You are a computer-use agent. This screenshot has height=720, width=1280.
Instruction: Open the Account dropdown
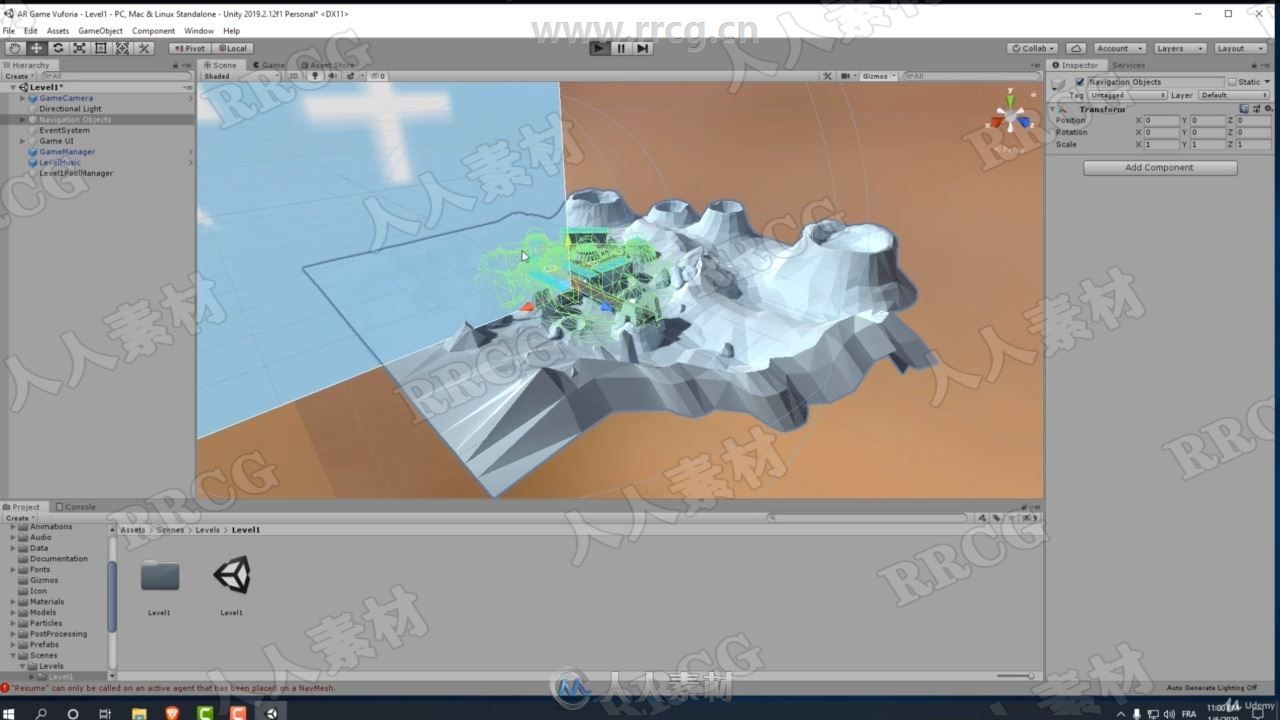pos(1118,48)
